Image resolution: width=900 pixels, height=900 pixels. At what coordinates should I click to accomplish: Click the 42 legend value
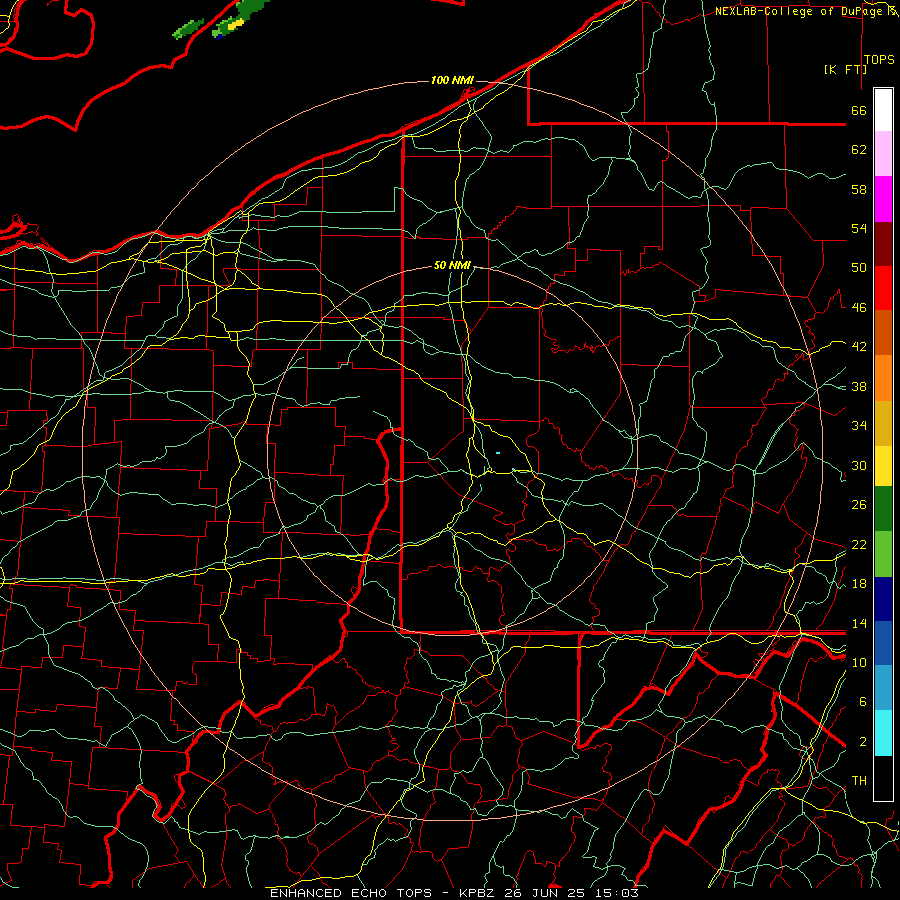[859, 347]
